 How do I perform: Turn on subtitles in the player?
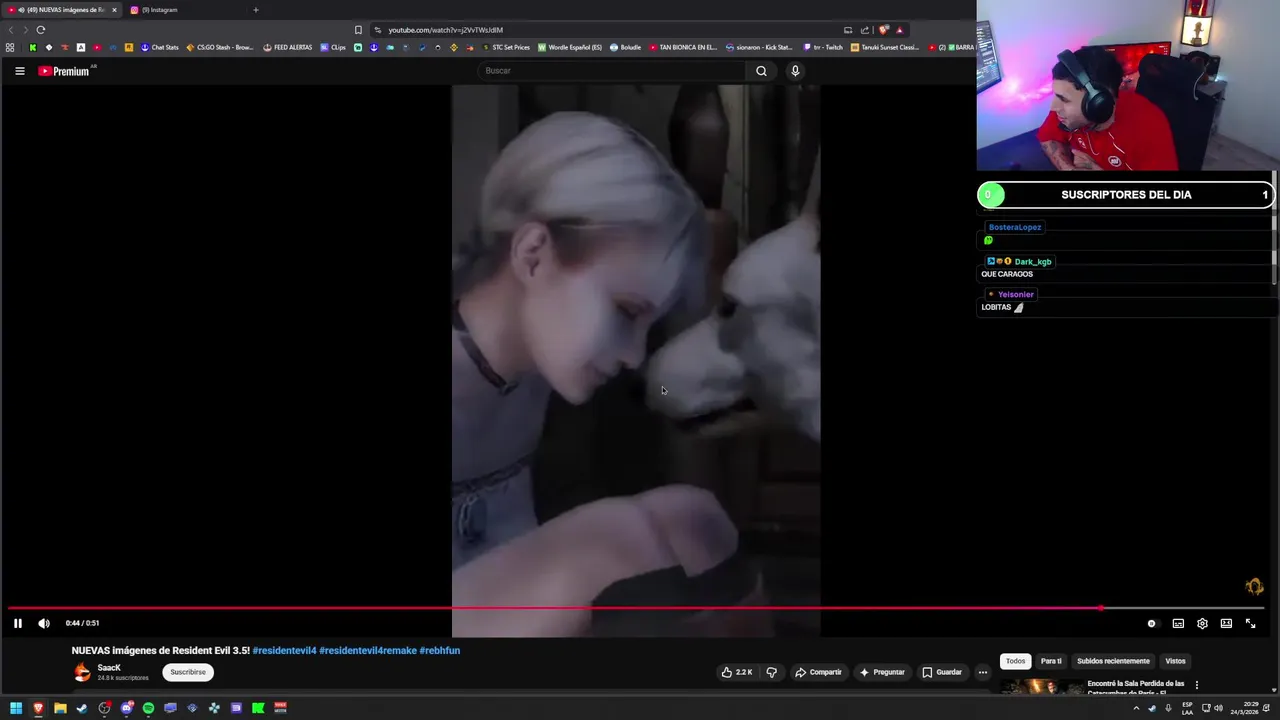1178,623
